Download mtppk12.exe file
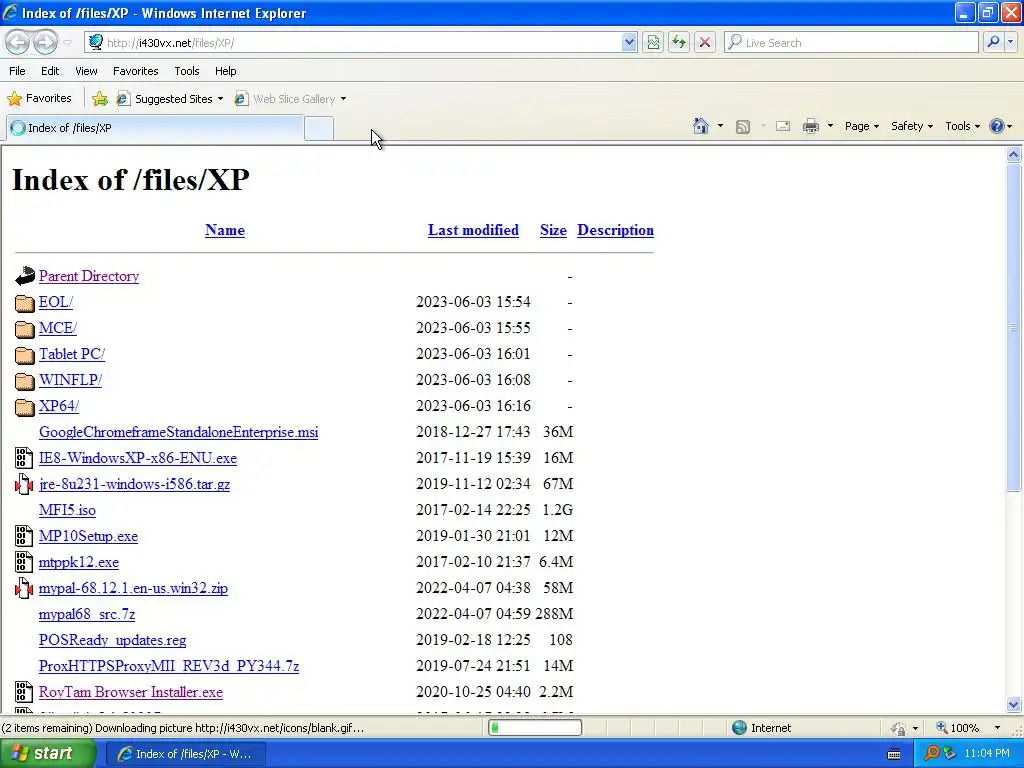Screen dimensions: 1024x768 tap(79, 562)
